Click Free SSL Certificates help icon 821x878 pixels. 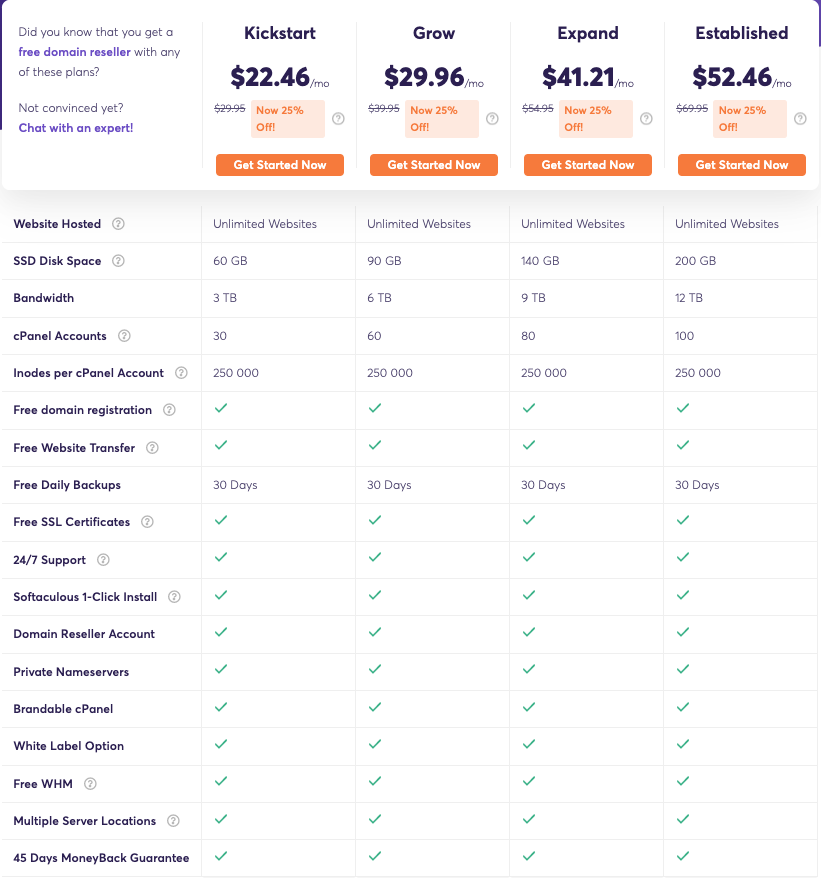[x=148, y=522]
